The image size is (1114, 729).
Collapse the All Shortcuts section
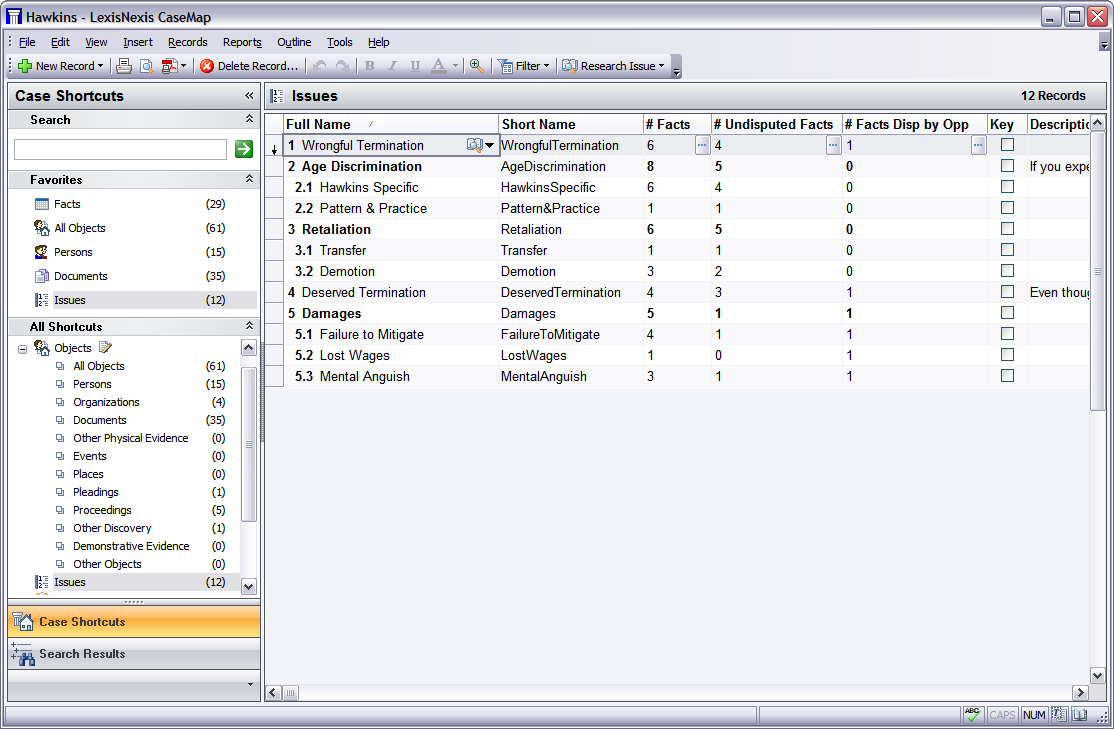pos(249,326)
